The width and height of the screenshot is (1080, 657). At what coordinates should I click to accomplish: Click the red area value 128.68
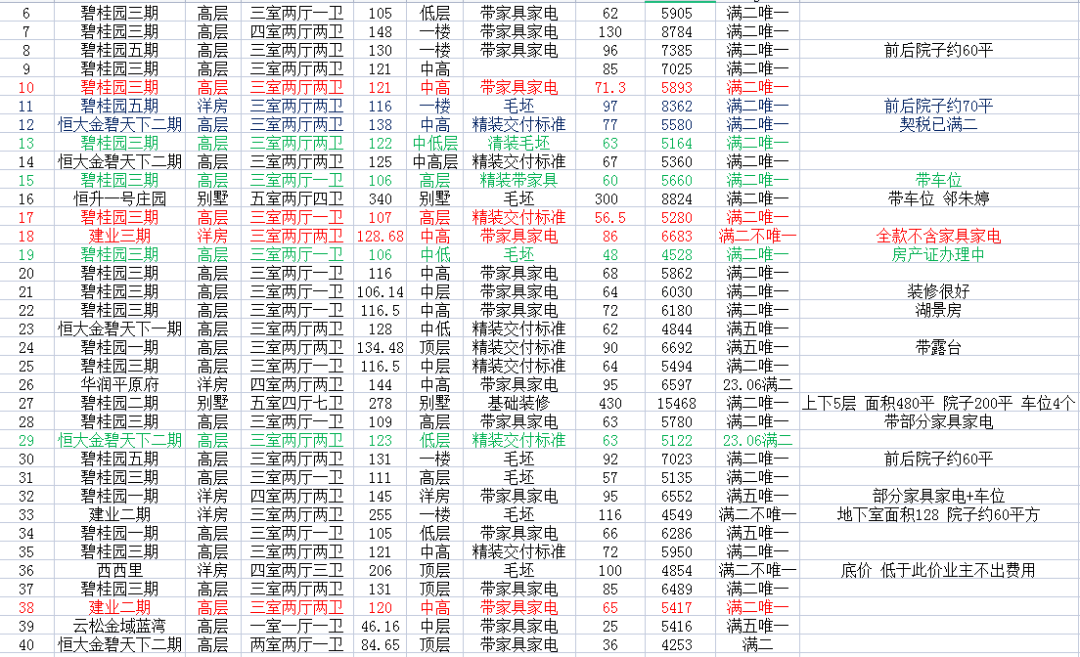coord(380,236)
